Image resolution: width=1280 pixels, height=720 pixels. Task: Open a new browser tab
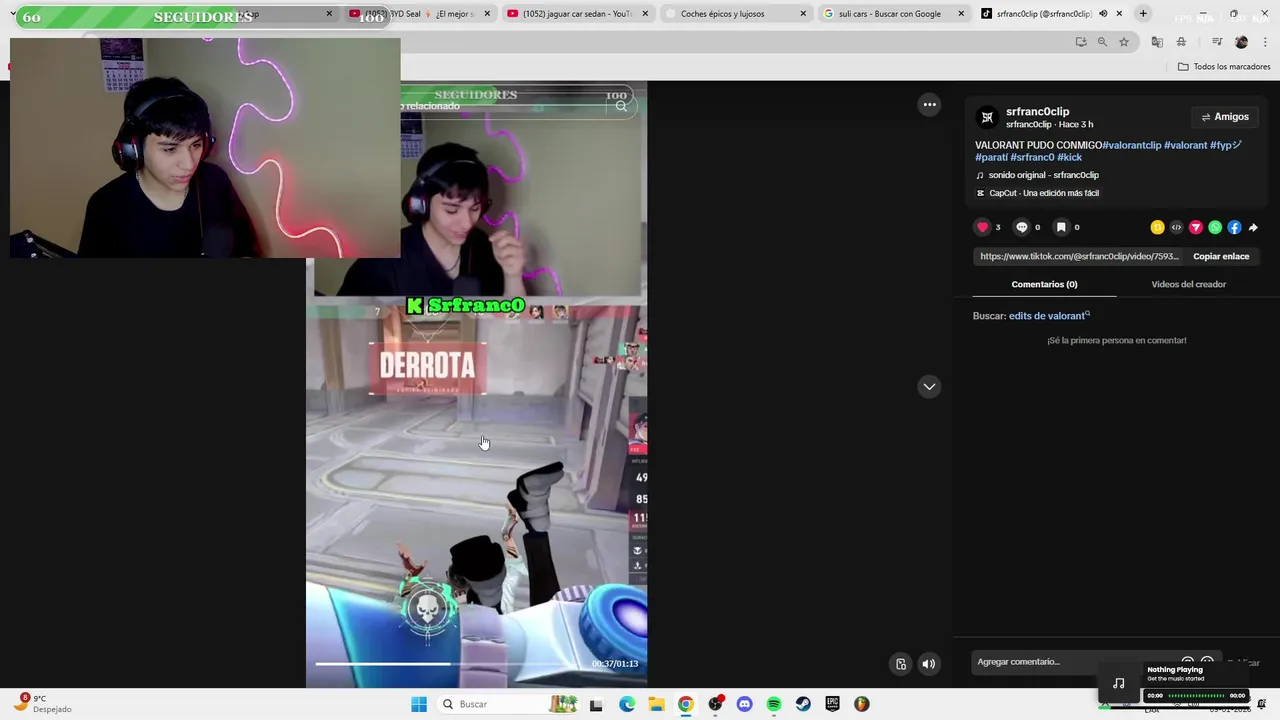tap(1143, 14)
